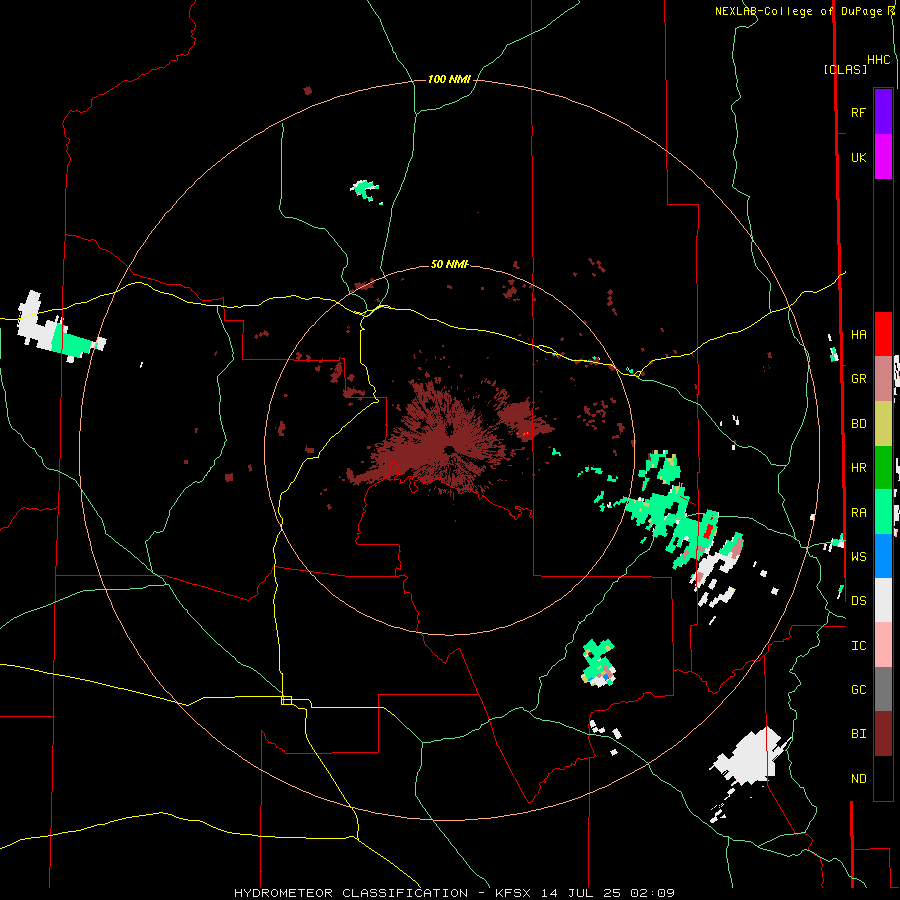Screen dimensions: 900x900
Task: Click the "WS" legend label
Action: (858, 556)
